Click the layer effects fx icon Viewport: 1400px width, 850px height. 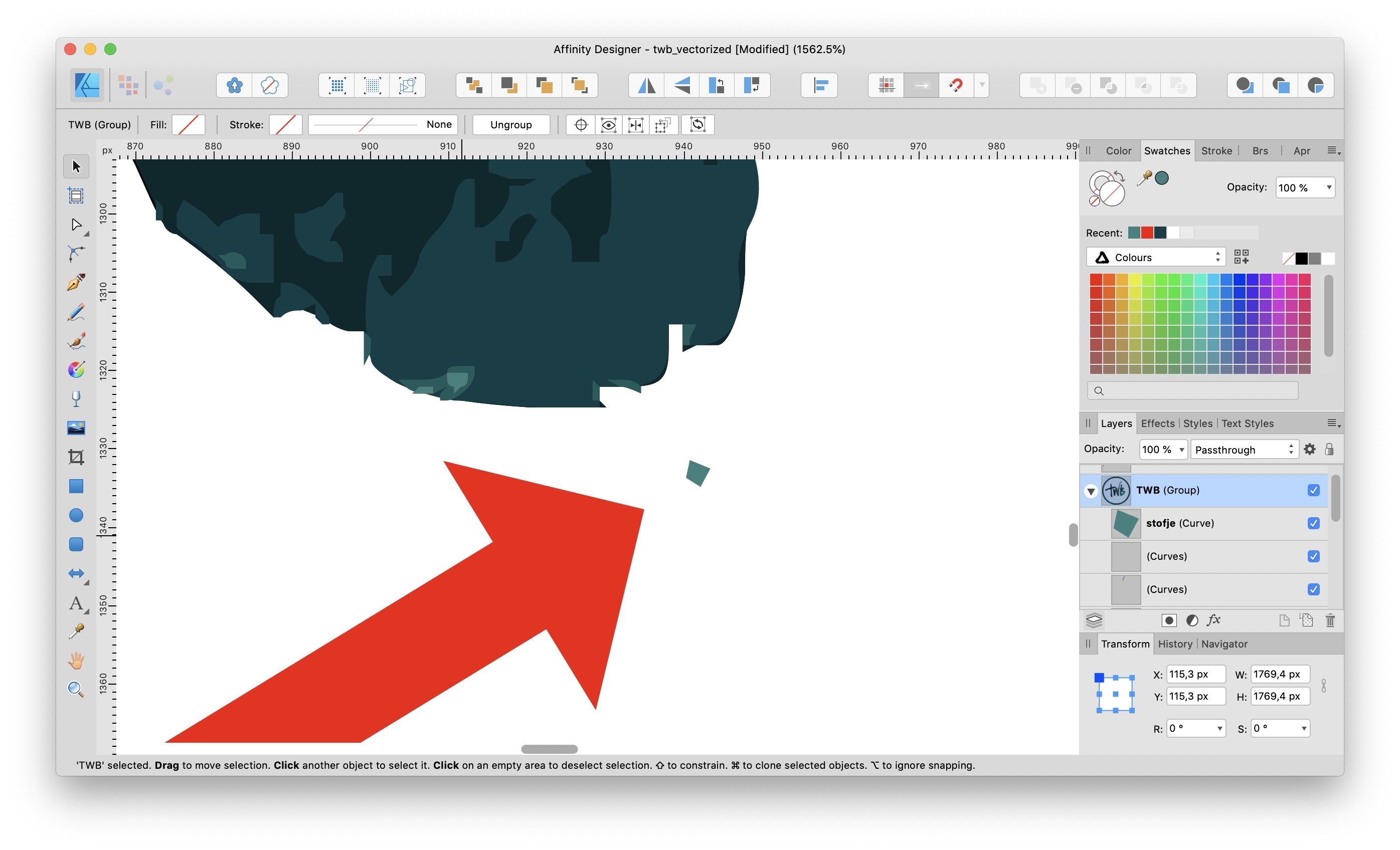[x=1213, y=620]
